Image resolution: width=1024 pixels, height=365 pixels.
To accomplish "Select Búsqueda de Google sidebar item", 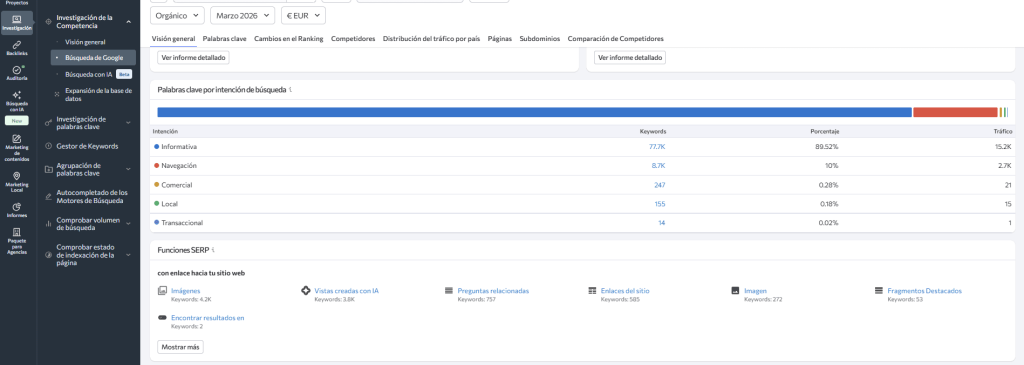I will pos(93,57).
